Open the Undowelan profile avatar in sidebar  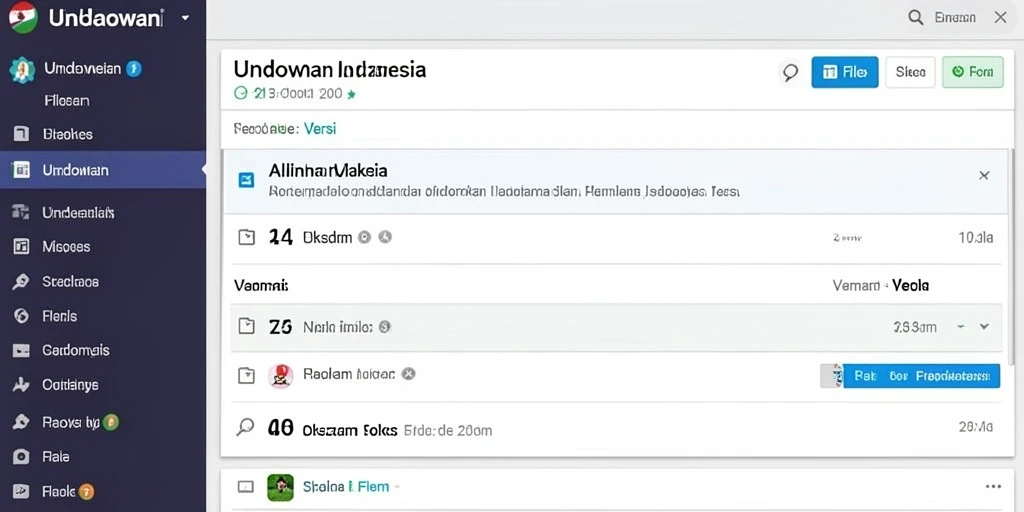(22, 70)
